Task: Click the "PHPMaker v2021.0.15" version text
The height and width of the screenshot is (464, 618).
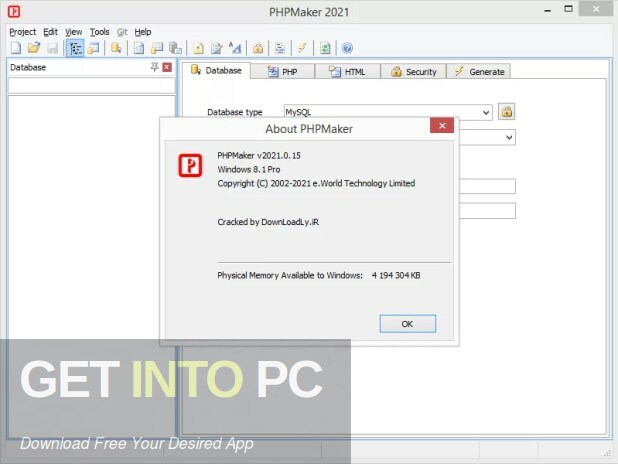Action: click(259, 155)
